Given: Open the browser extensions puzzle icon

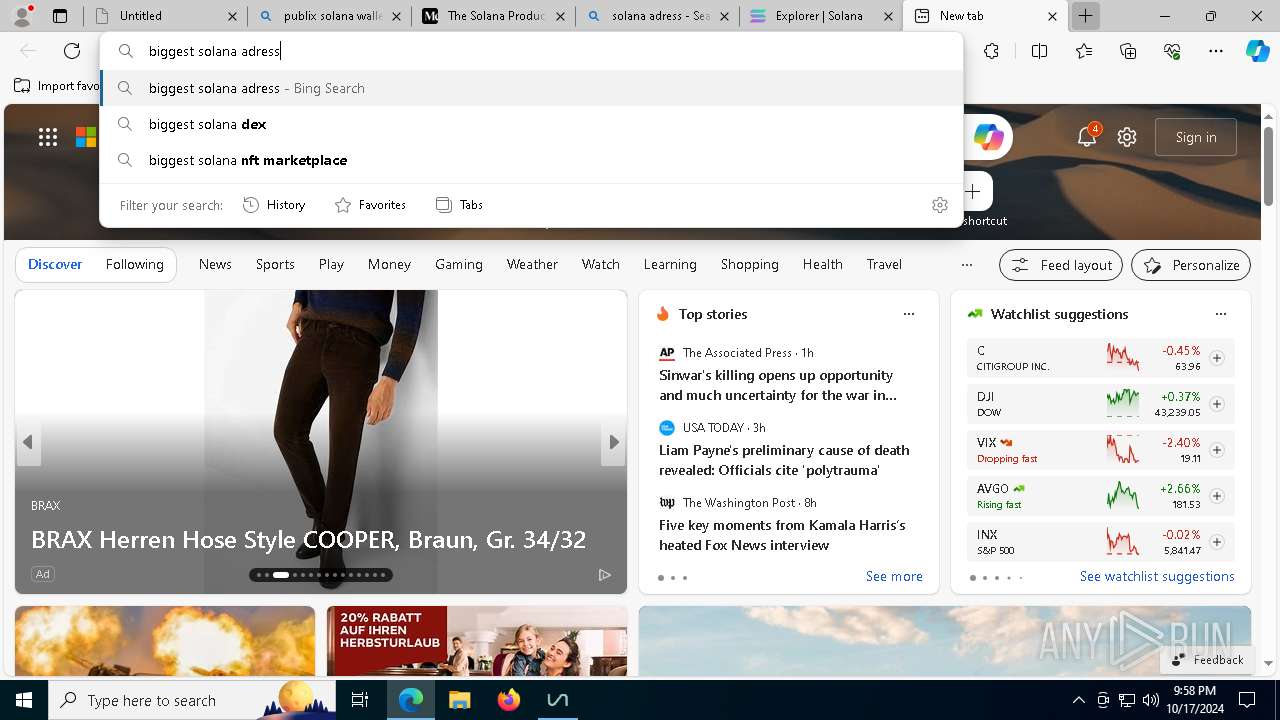Looking at the screenshot, I should point(991,51).
